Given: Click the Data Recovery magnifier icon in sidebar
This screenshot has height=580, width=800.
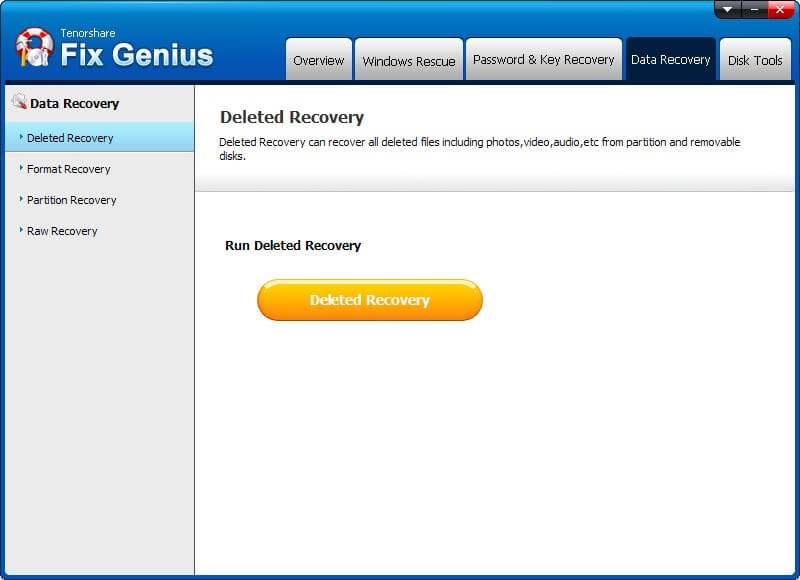Looking at the screenshot, I should [x=19, y=101].
